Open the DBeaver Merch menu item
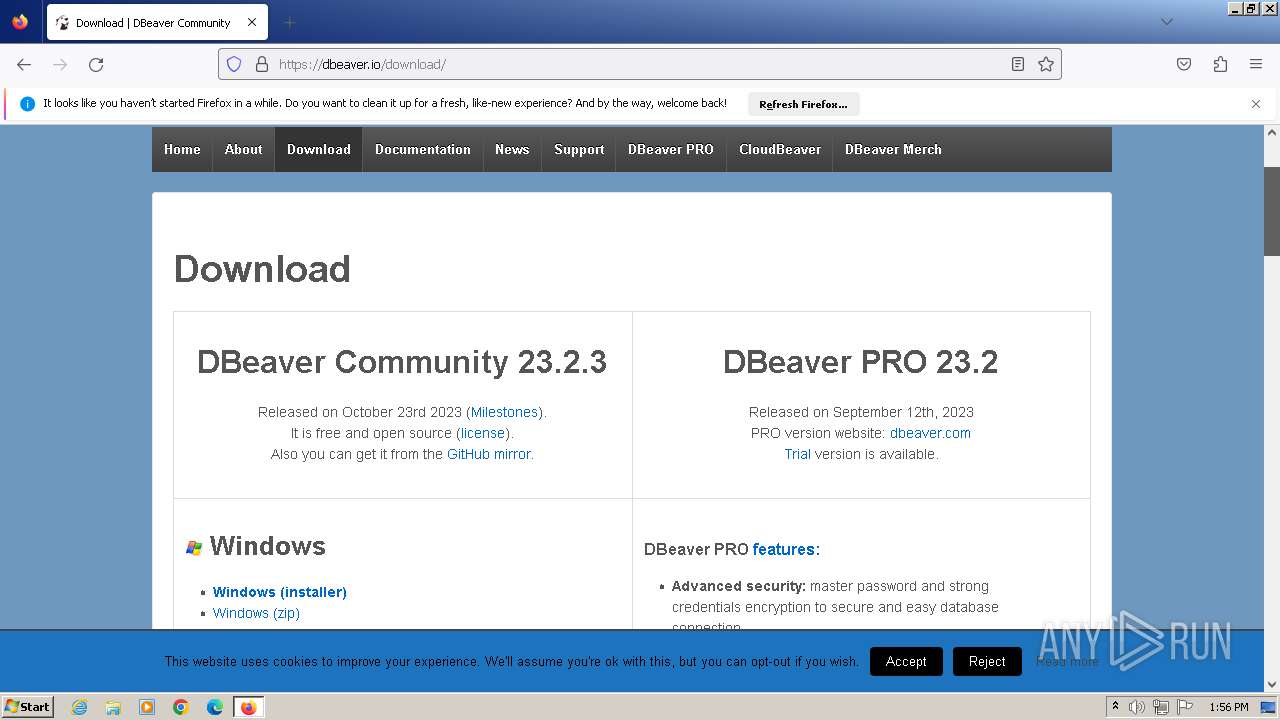This screenshot has height=720, width=1280. 893,149
